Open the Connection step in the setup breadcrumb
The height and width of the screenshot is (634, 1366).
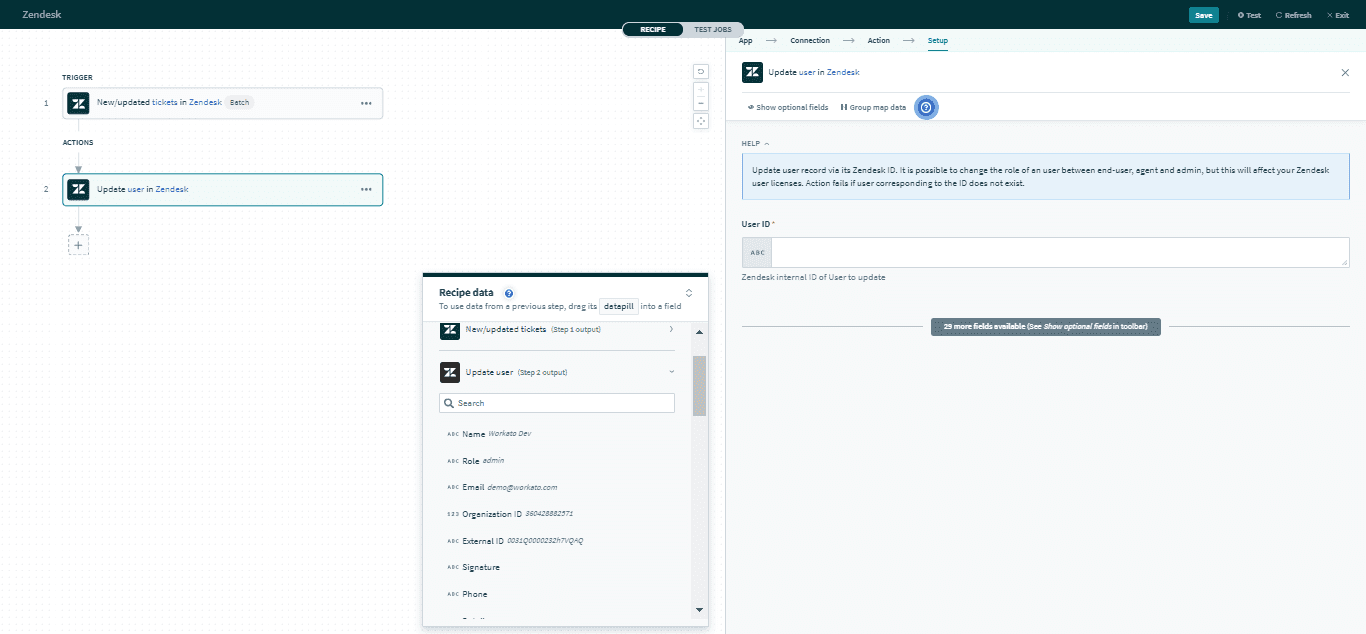[x=810, y=40]
